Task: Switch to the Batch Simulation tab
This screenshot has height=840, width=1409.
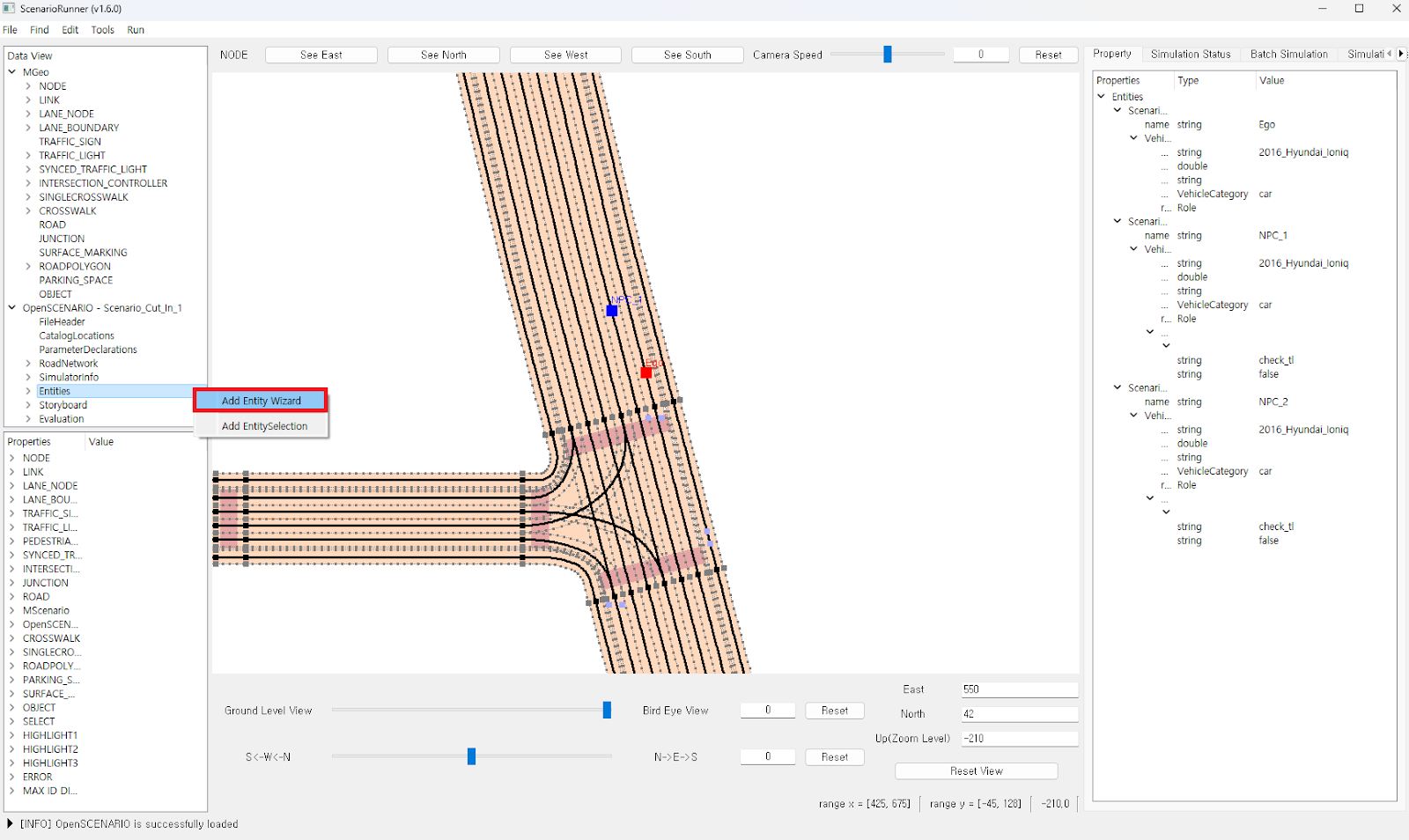Action: 1288,55
